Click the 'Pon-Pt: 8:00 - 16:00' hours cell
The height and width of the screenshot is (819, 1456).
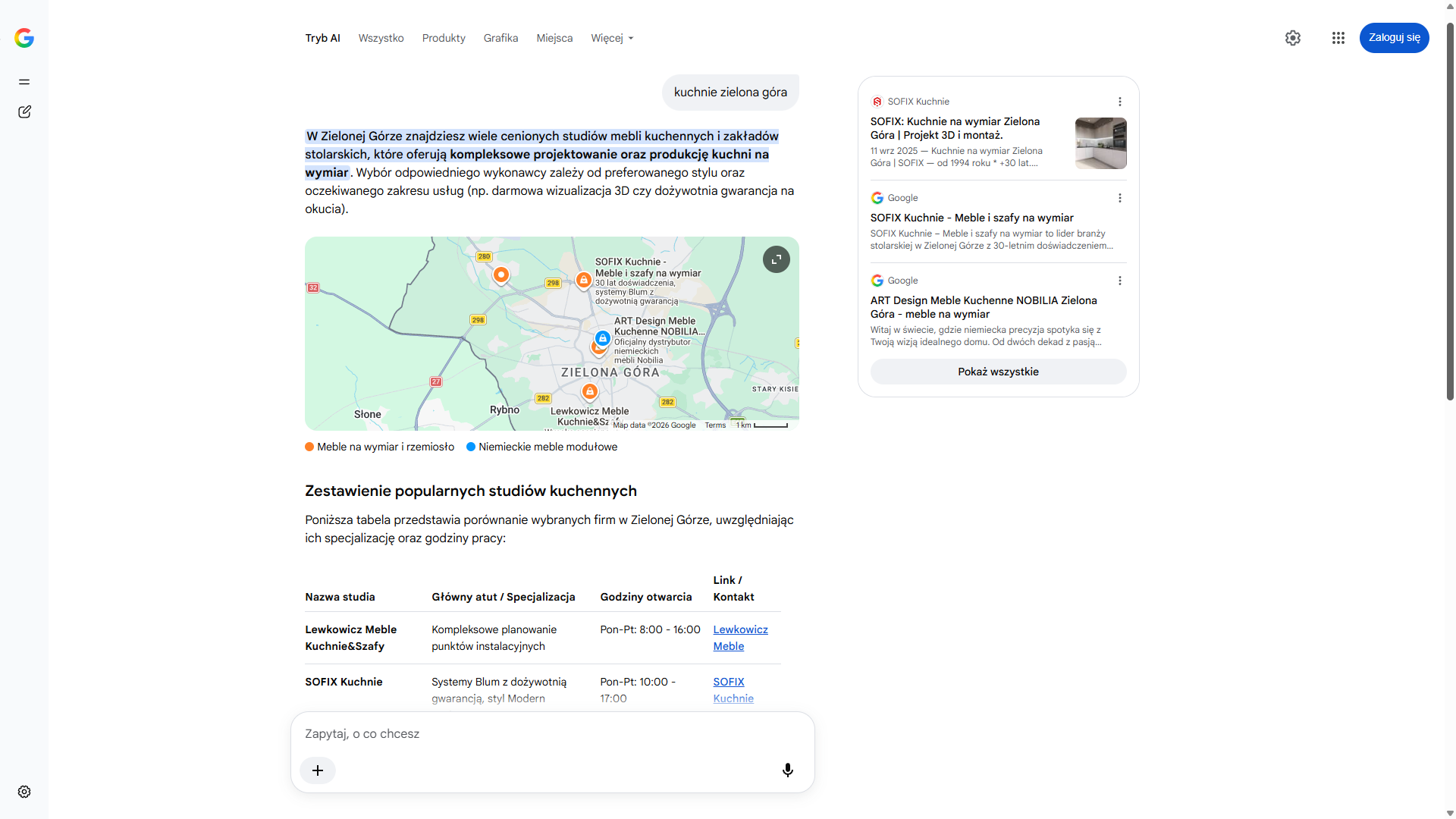pyautogui.click(x=650, y=629)
